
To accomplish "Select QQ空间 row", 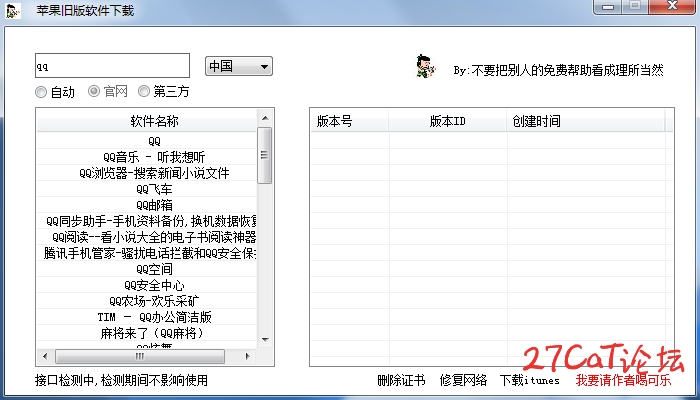I will 146,269.
